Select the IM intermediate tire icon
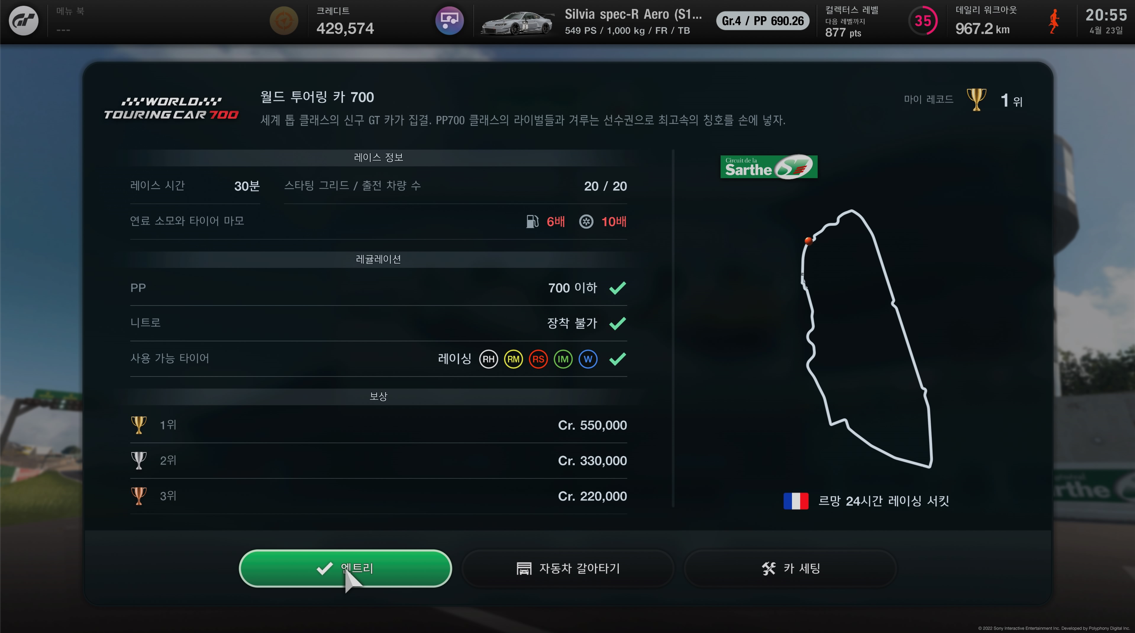Image resolution: width=1135 pixels, height=633 pixels. click(563, 359)
